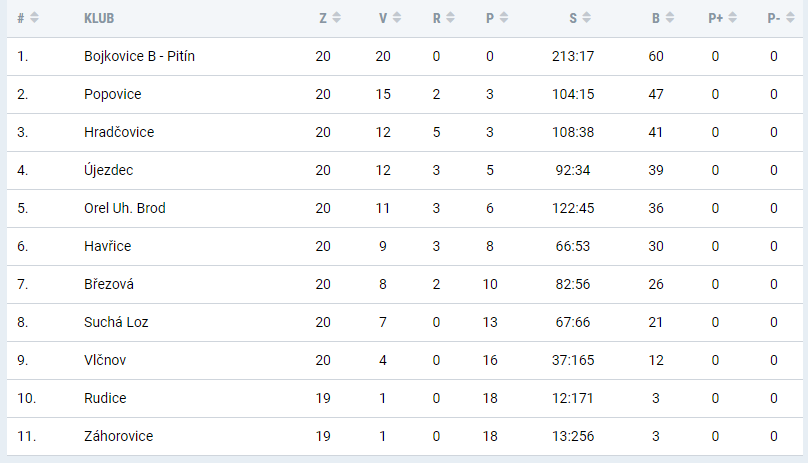This screenshot has width=808, height=463.
Task: Open the Orel Uh. Brod club
Action: point(125,208)
